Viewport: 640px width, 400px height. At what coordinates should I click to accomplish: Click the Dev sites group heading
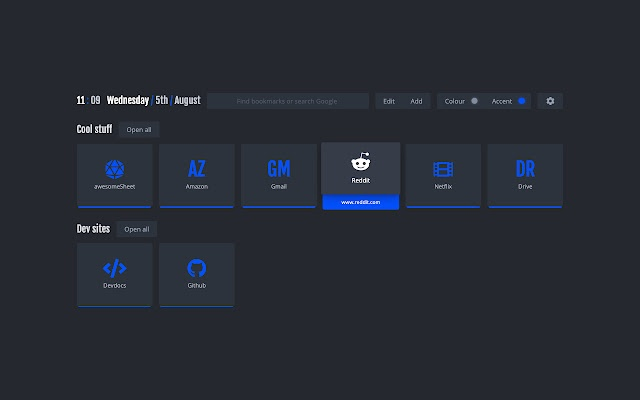coord(94,229)
